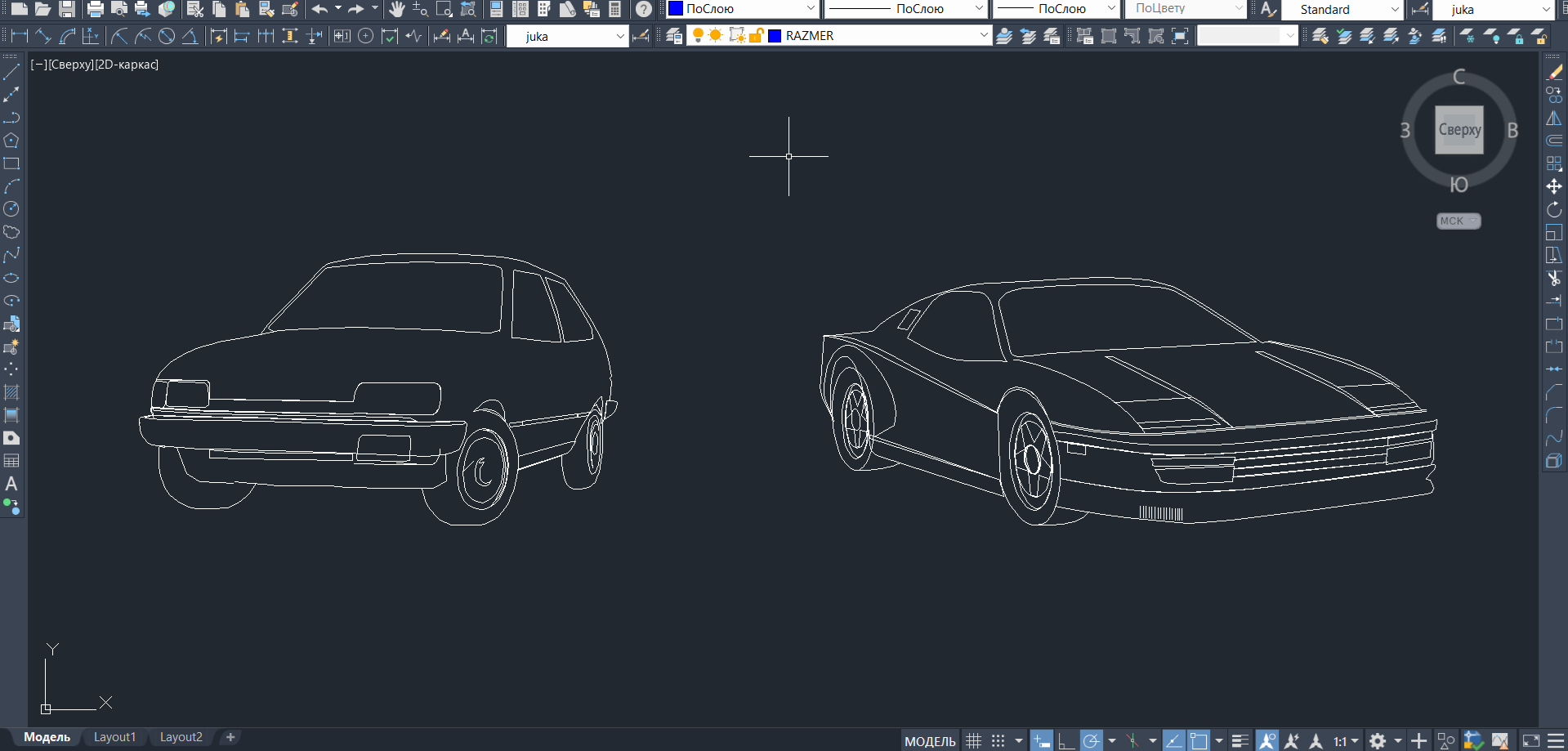
Task: Toggle Ortho mode in status bar
Action: (1065, 740)
